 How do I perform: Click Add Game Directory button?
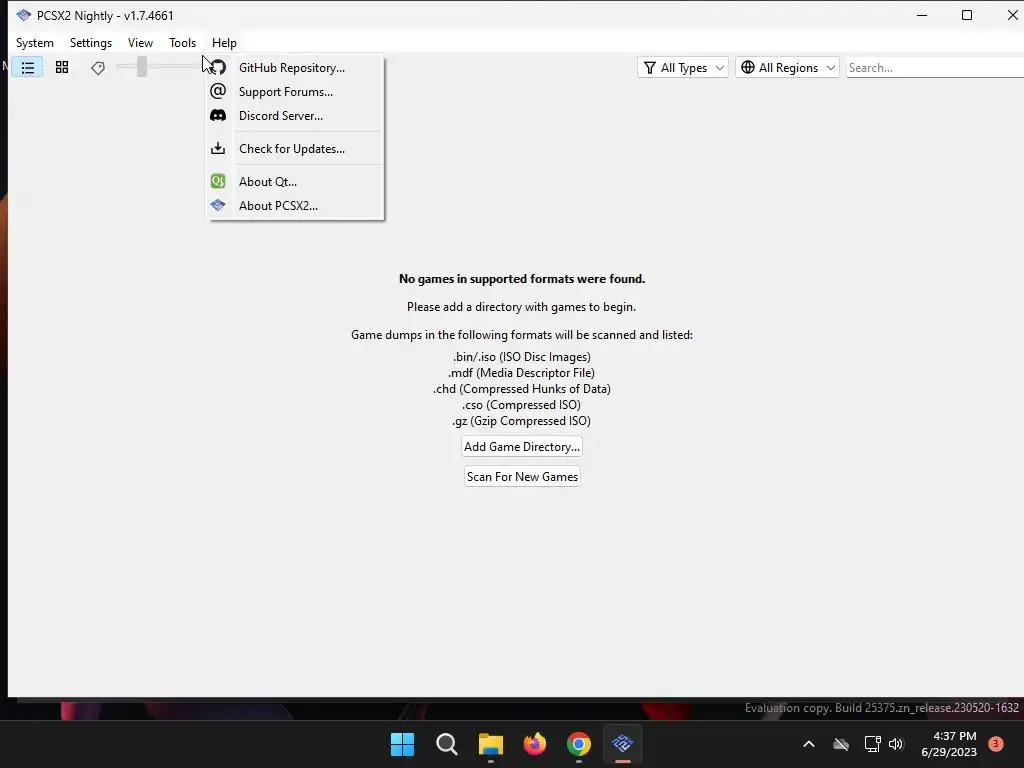(x=522, y=447)
